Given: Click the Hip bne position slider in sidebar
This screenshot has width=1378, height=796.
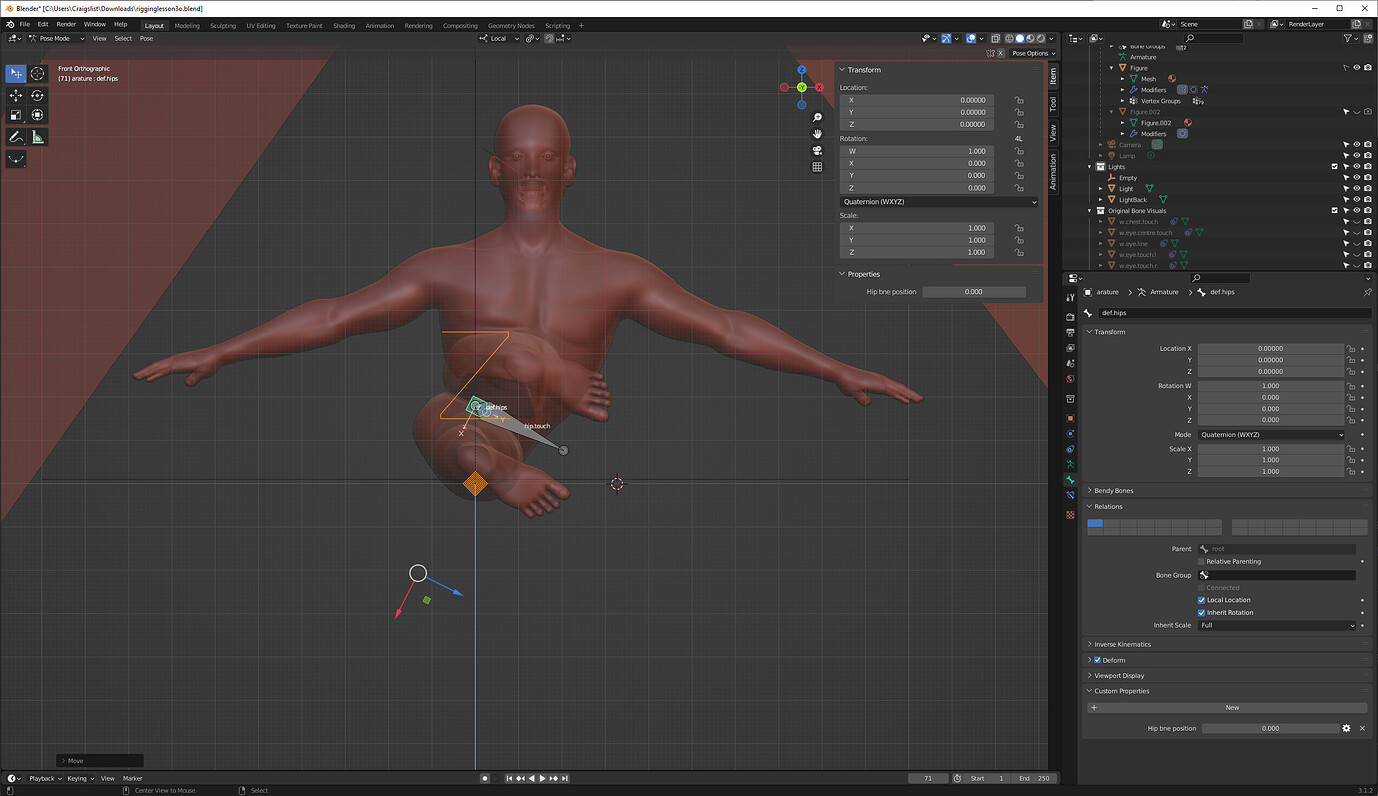Looking at the screenshot, I should coord(974,292).
